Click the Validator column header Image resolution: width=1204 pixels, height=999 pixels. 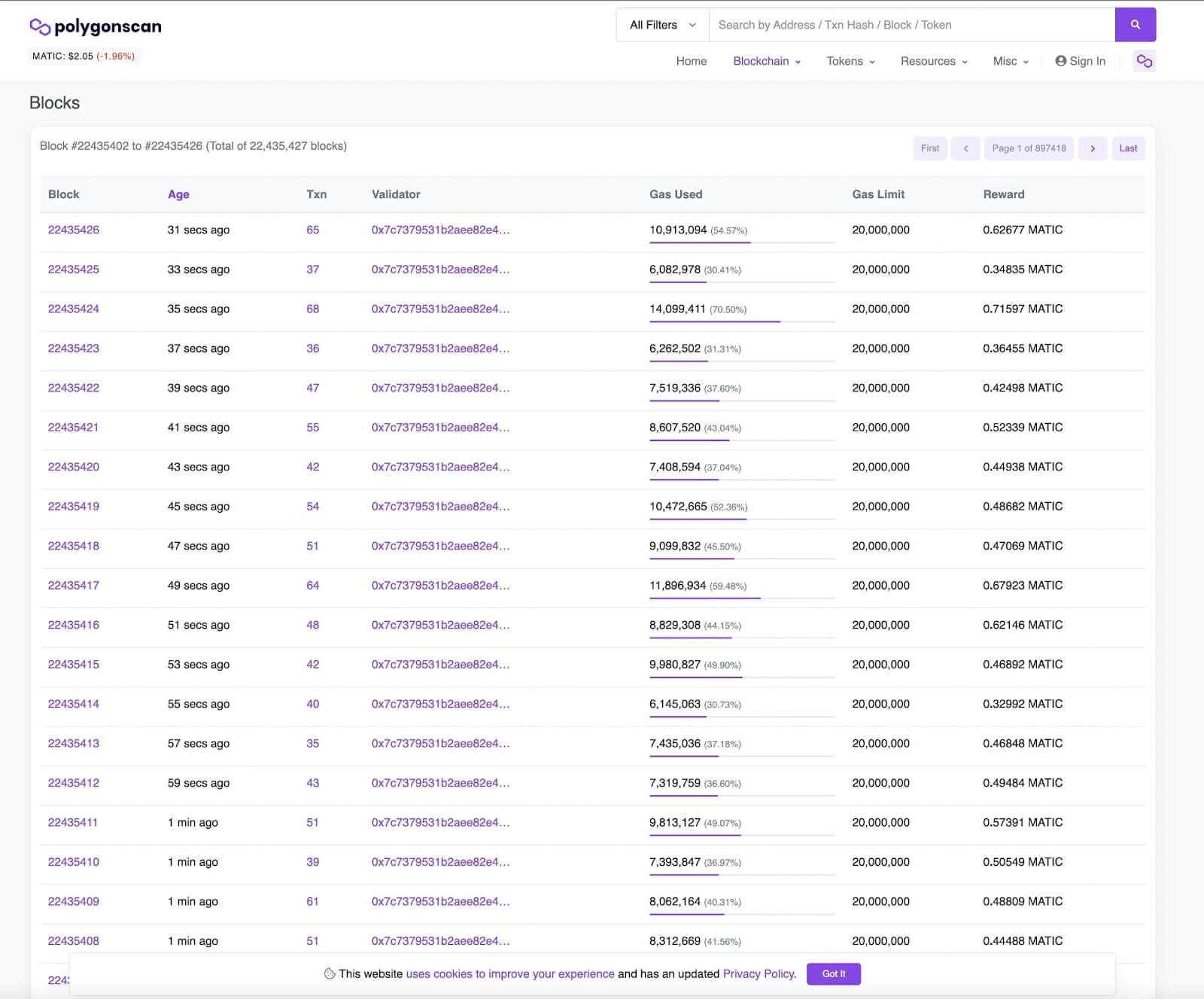pyautogui.click(x=396, y=194)
